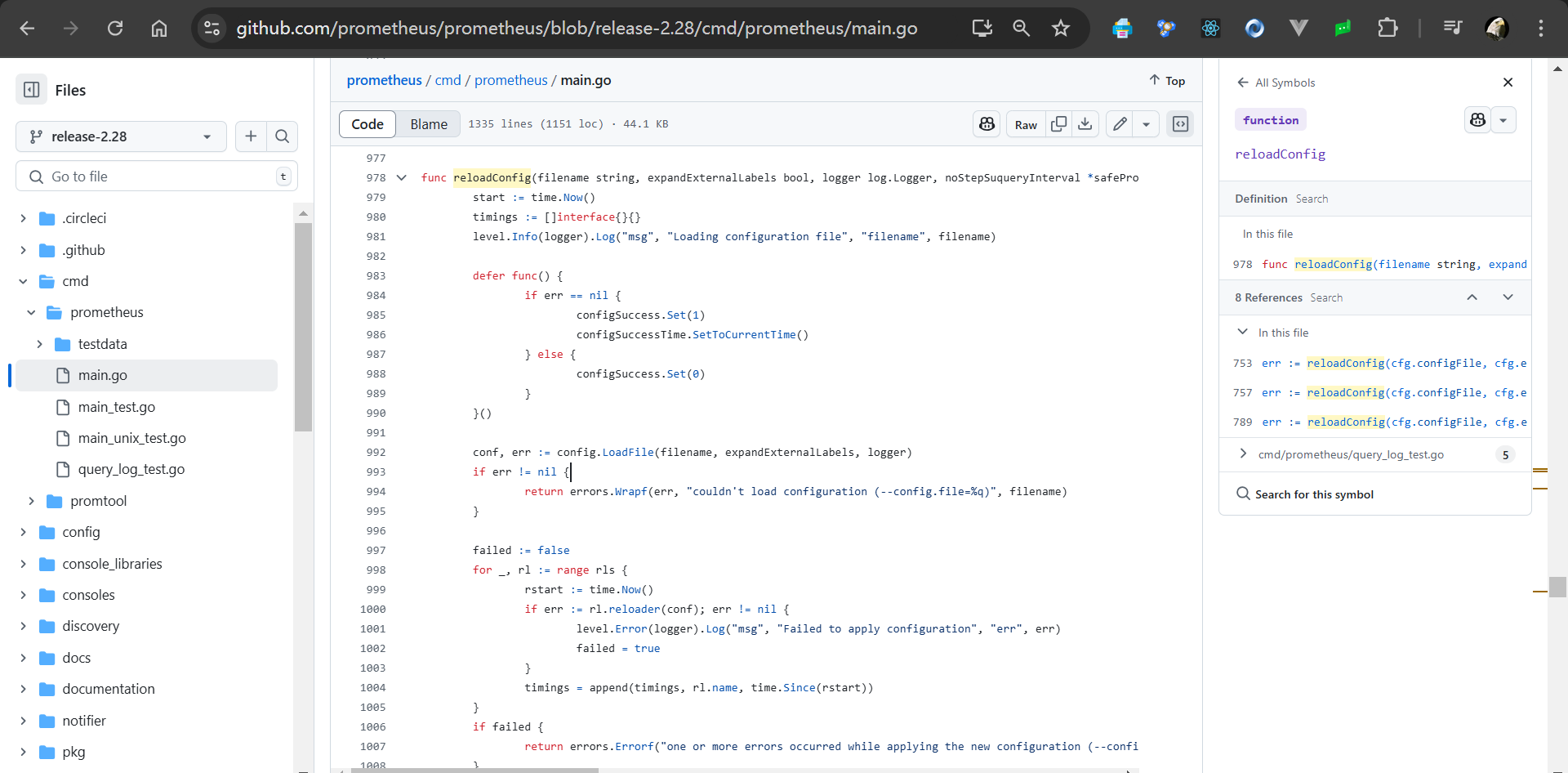
Task: Open Copilot for reloadConfig symbol
Action: click(x=1477, y=120)
